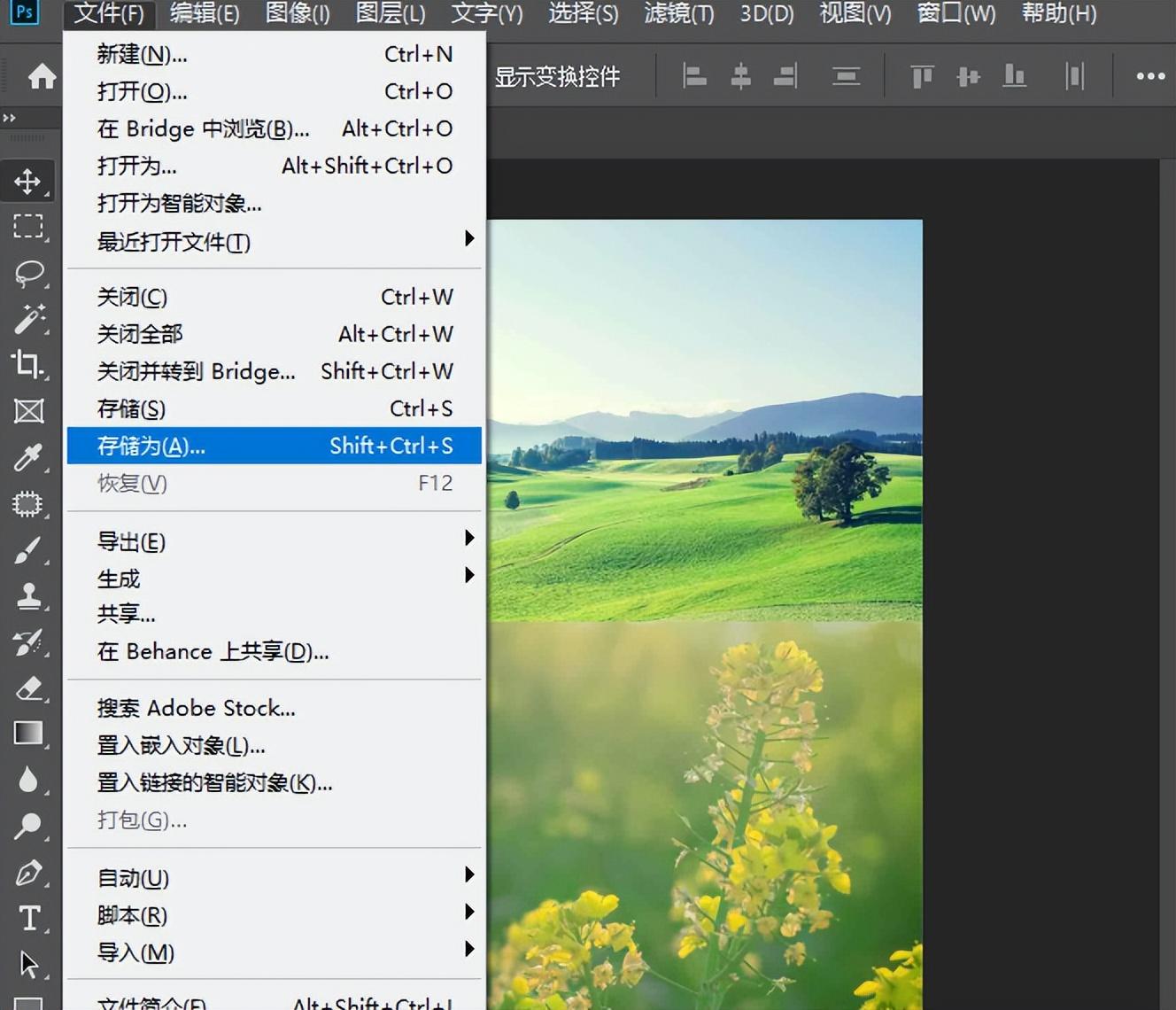Screen dimensions: 1176x1010
Task: Select the History Brush tool
Action: click(27, 642)
